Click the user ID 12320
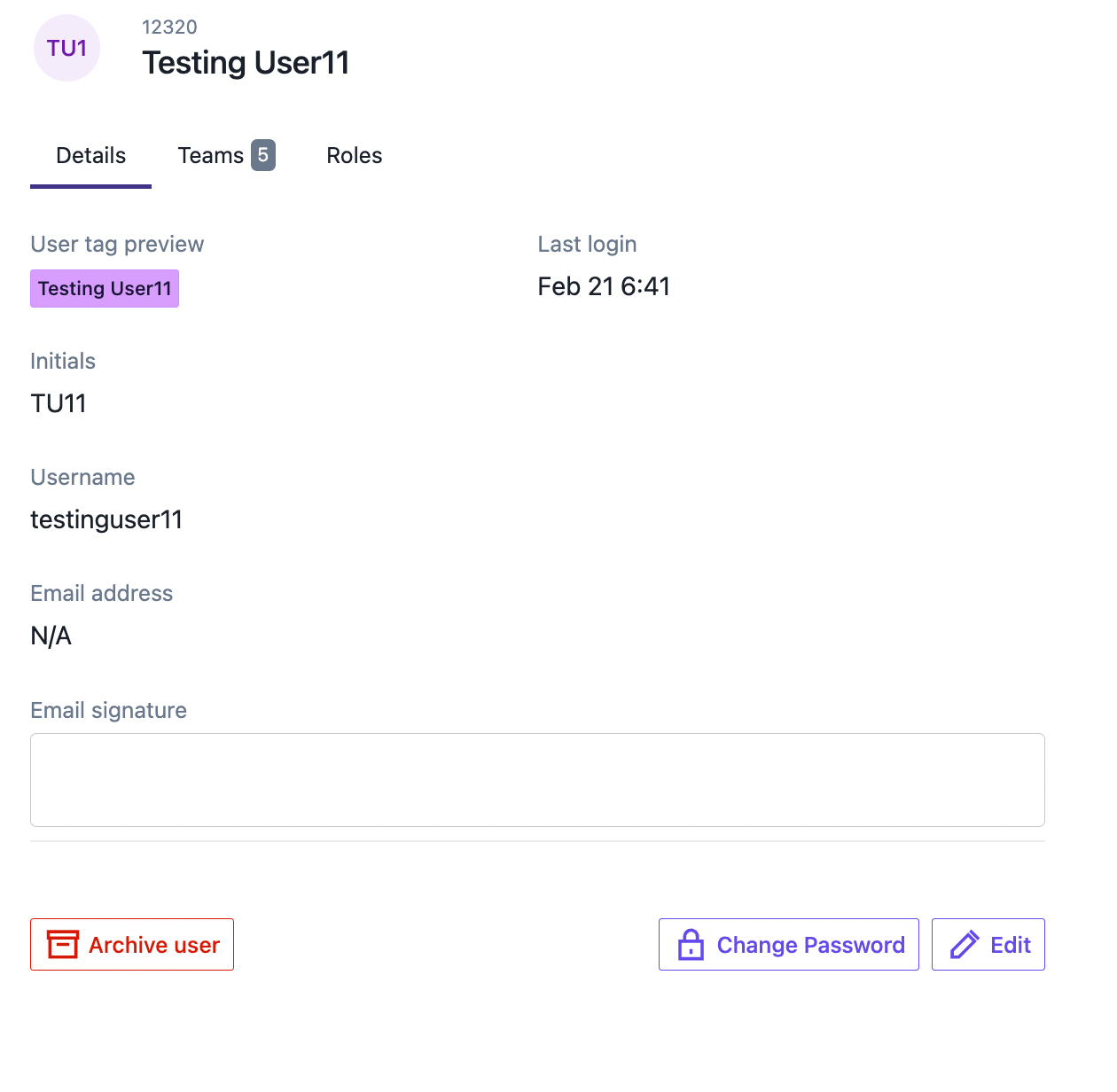This screenshot has width=1117, height=1092. (x=169, y=27)
